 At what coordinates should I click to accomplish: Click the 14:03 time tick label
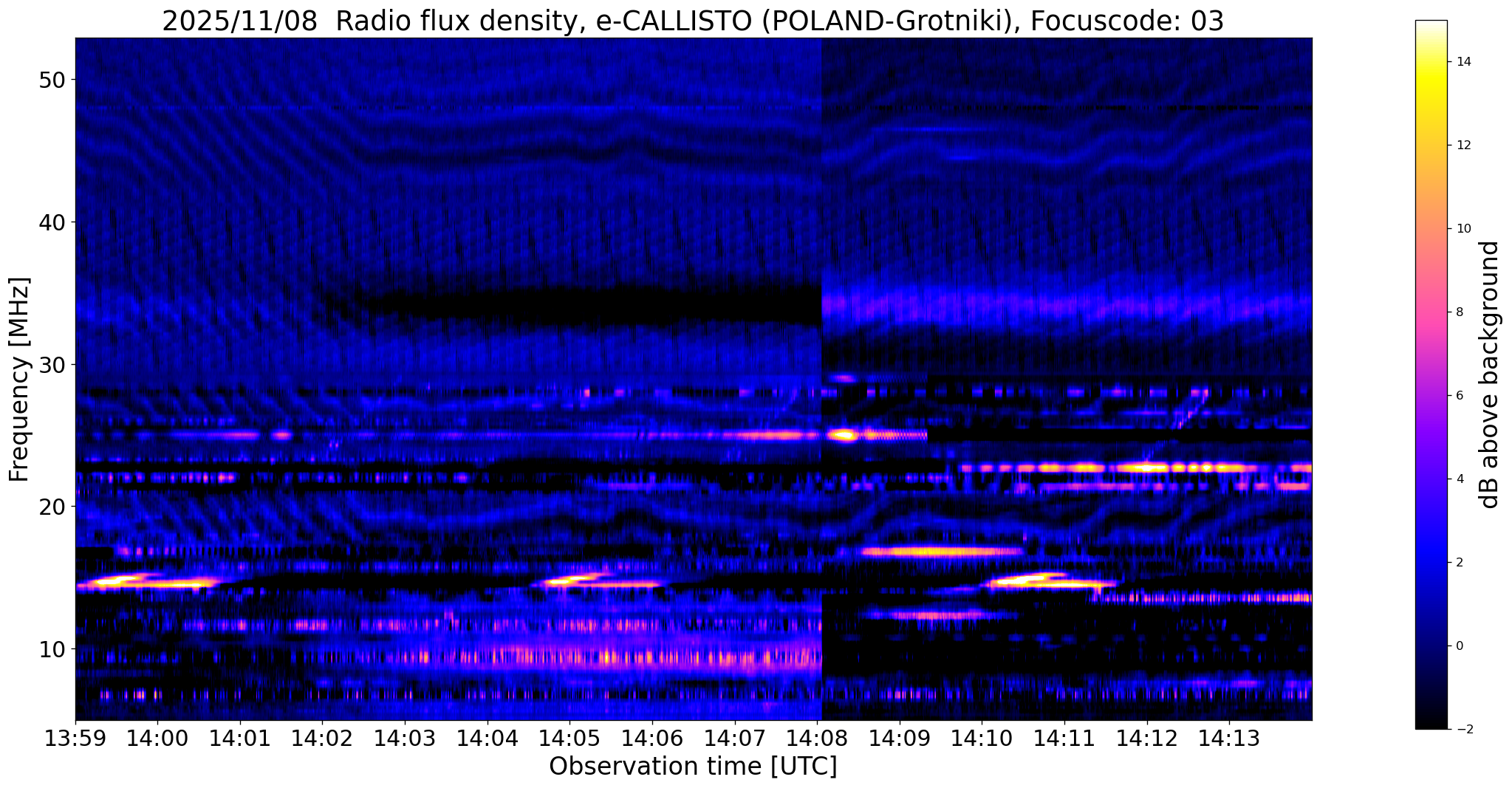click(x=405, y=739)
